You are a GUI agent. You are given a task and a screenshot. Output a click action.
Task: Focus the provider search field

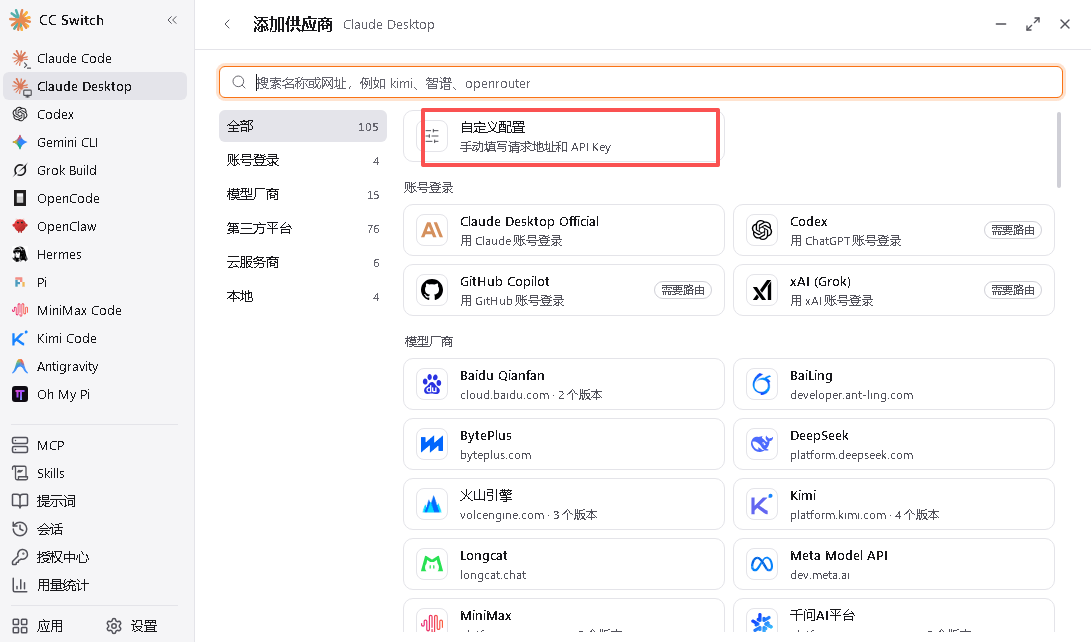tap(641, 83)
